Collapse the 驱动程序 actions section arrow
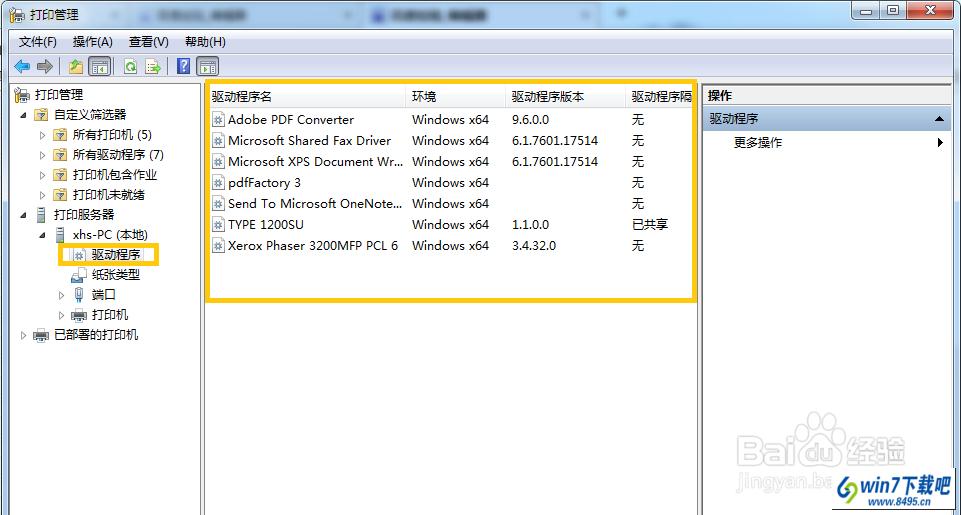This screenshot has width=961, height=515. click(x=939, y=120)
